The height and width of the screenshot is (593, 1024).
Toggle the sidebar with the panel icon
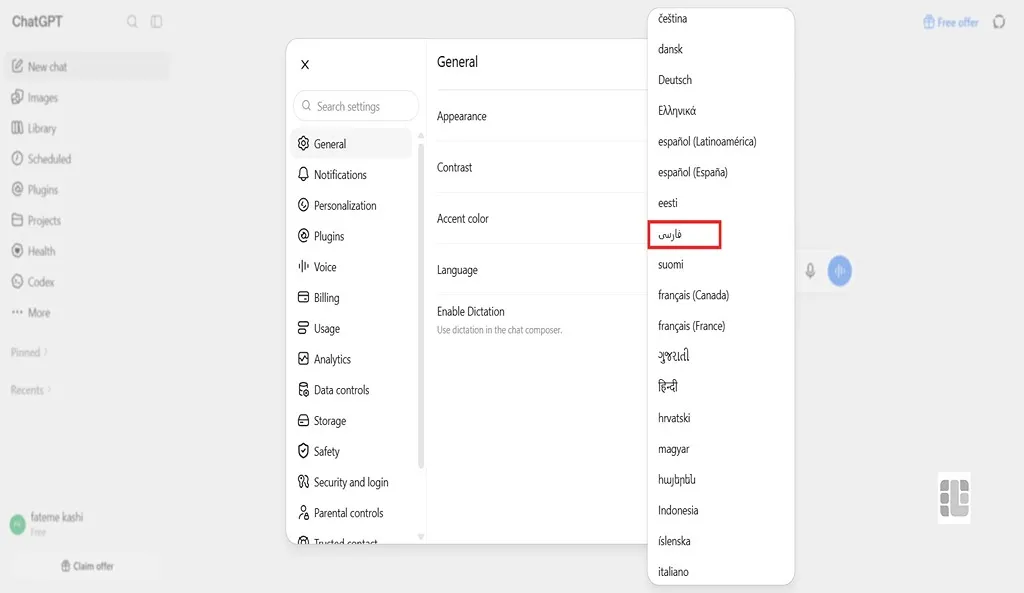tap(156, 22)
